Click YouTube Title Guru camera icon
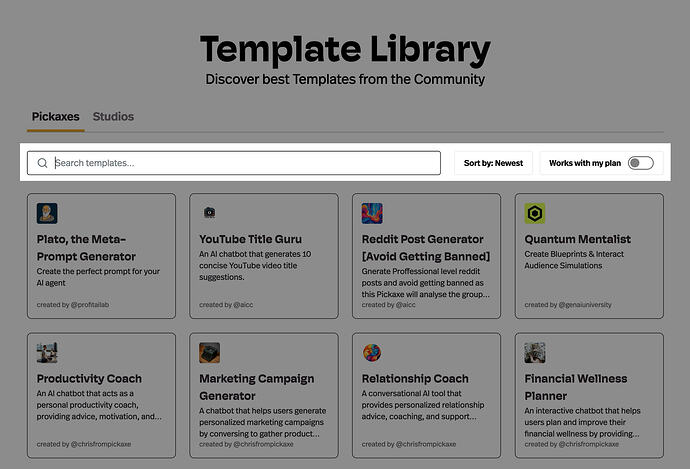Viewport: 690px width, 469px height. click(209, 213)
